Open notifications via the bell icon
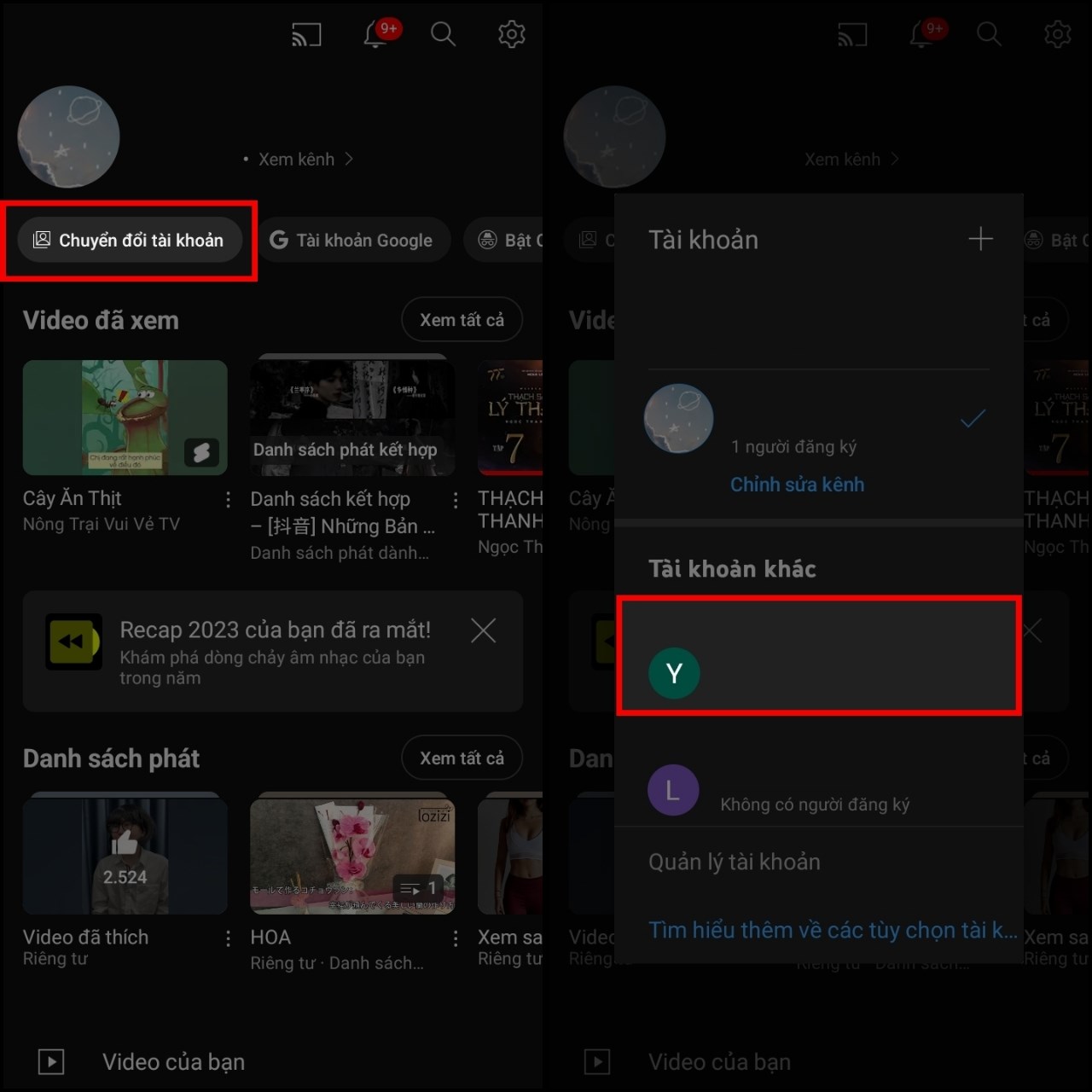 point(375,34)
